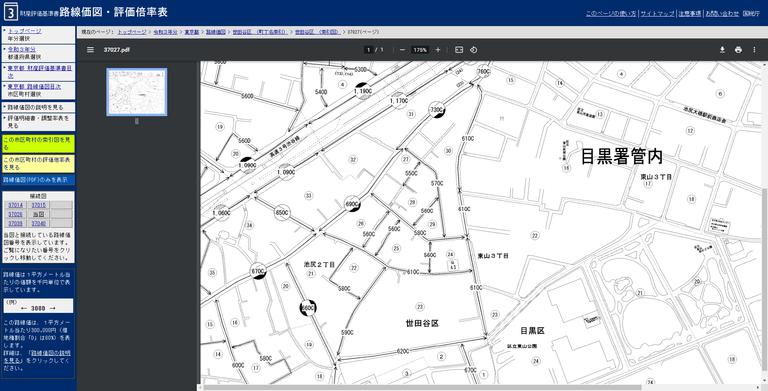Image resolution: width=768 pixels, height=391 pixels.
Task: Open adjacent map 37014
Action: click(16, 205)
